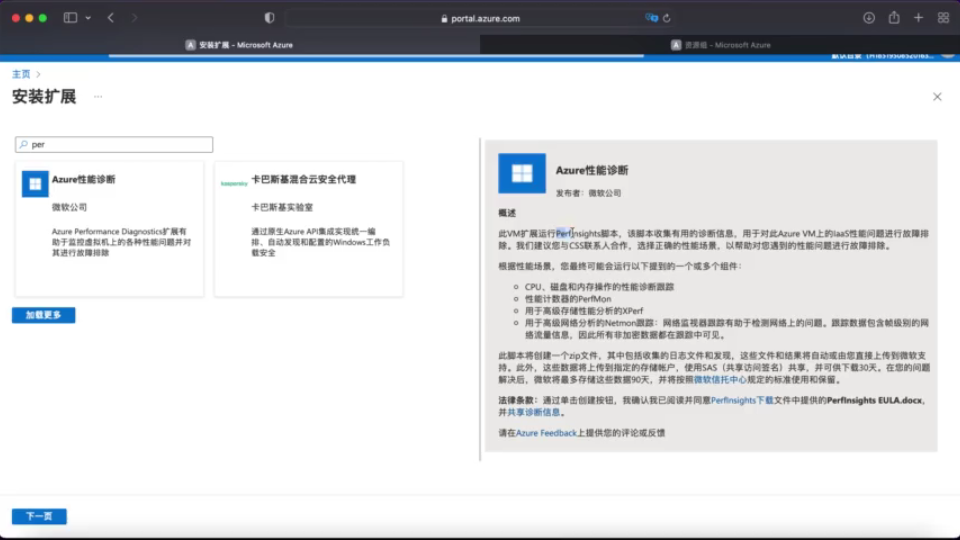Open a new tab with the plus icon
The width and height of the screenshot is (960, 540).
pos(918,18)
